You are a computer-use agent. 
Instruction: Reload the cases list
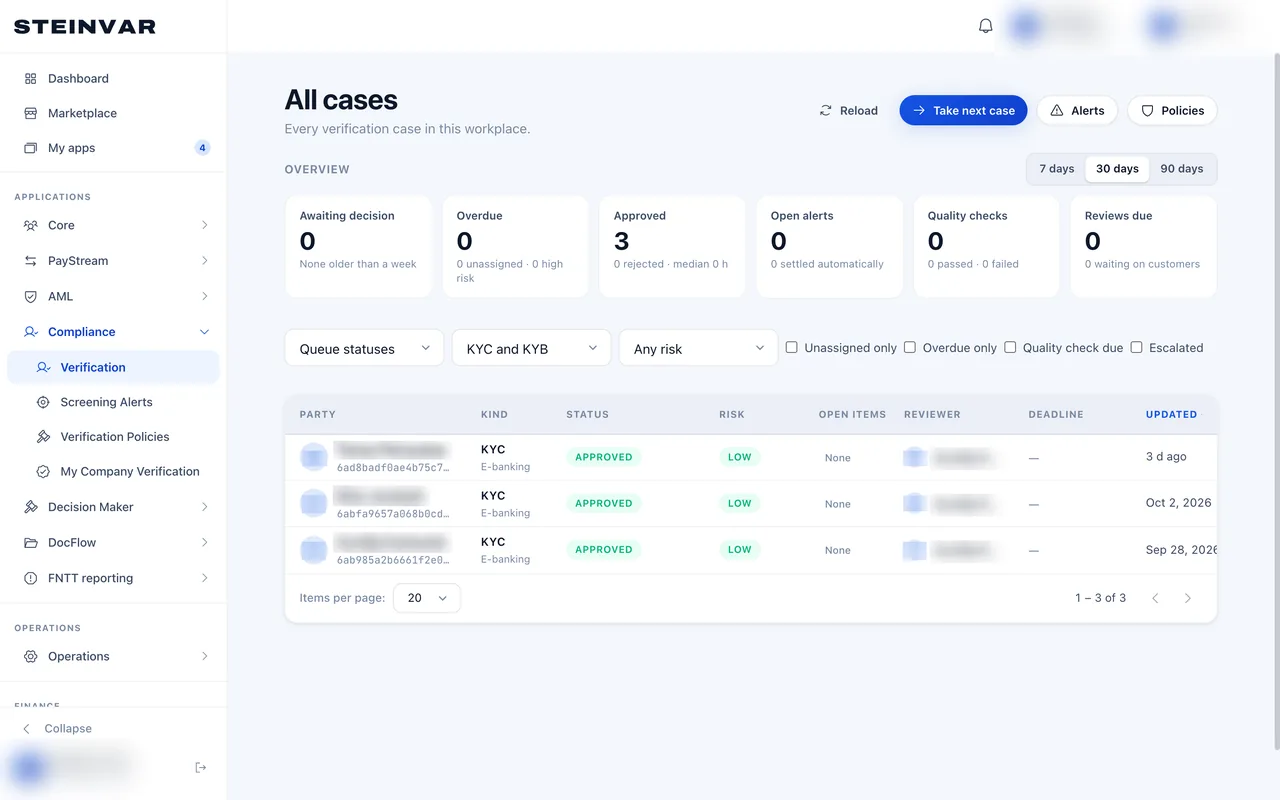coord(848,111)
